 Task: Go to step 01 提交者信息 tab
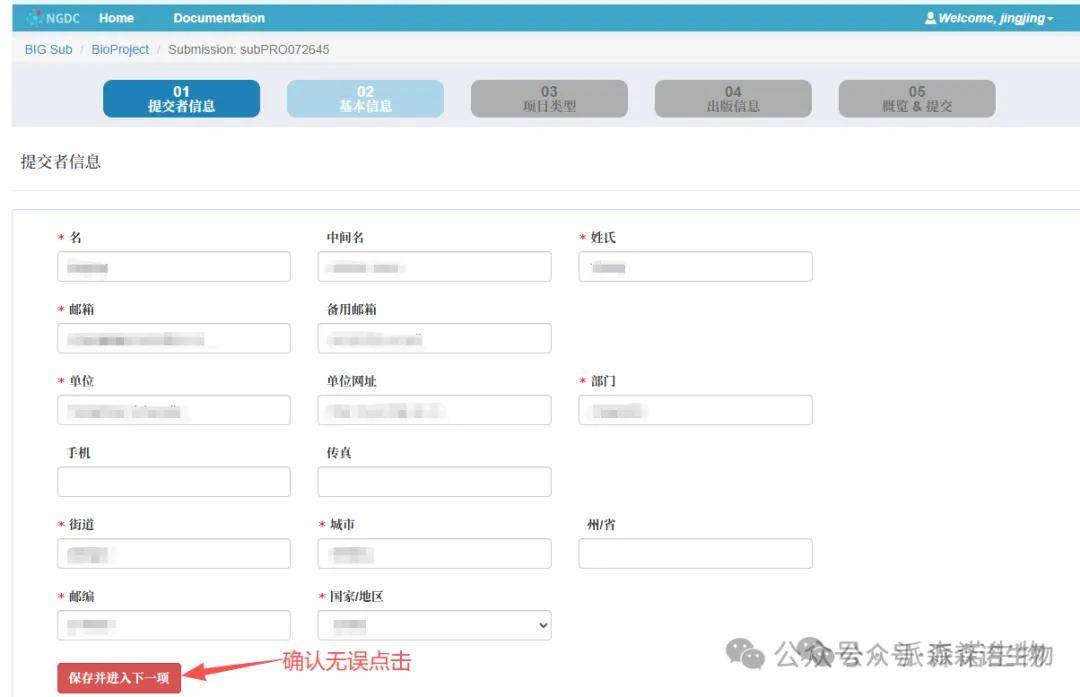[181, 99]
